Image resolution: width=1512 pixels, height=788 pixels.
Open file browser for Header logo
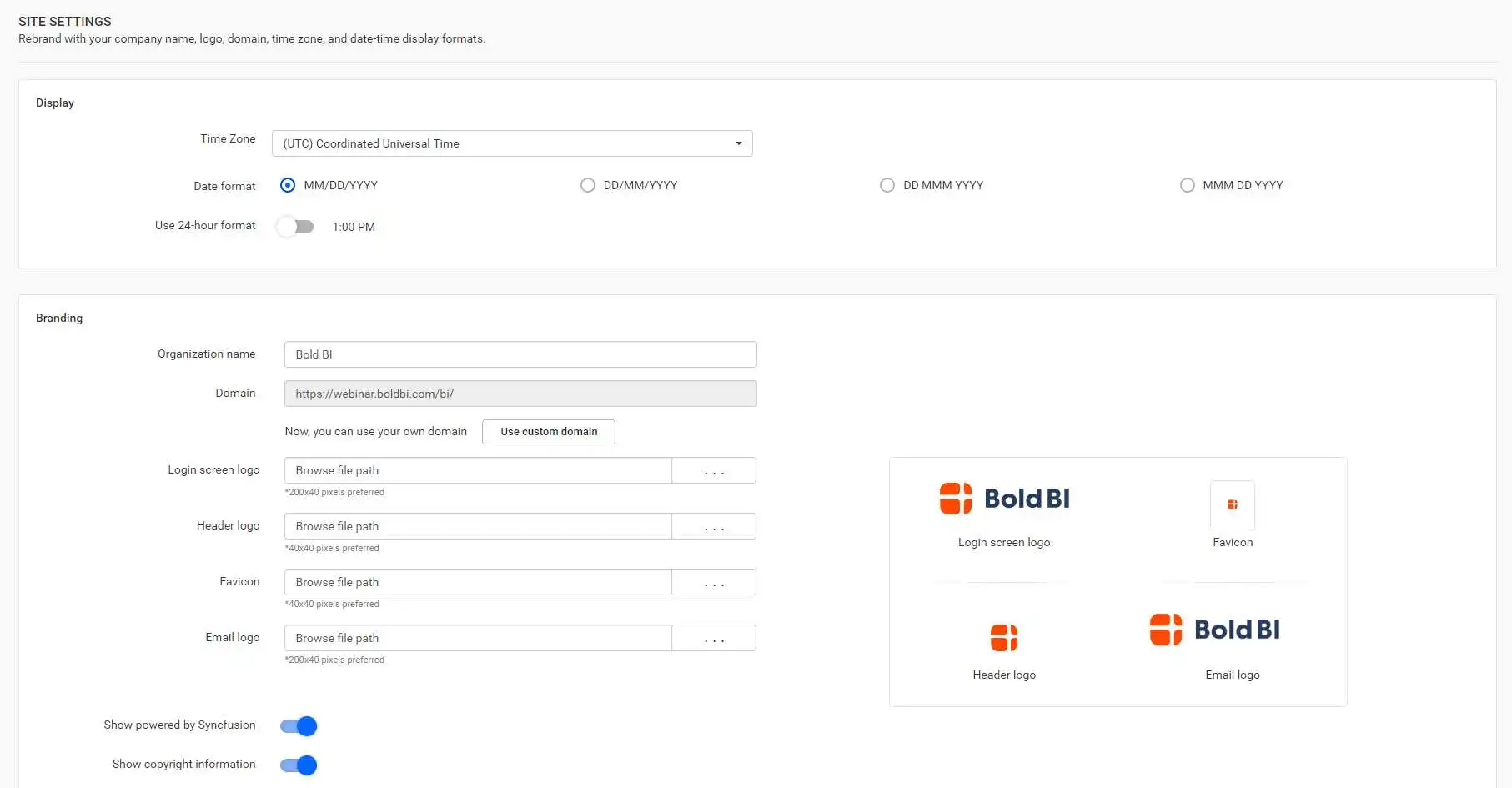point(713,526)
